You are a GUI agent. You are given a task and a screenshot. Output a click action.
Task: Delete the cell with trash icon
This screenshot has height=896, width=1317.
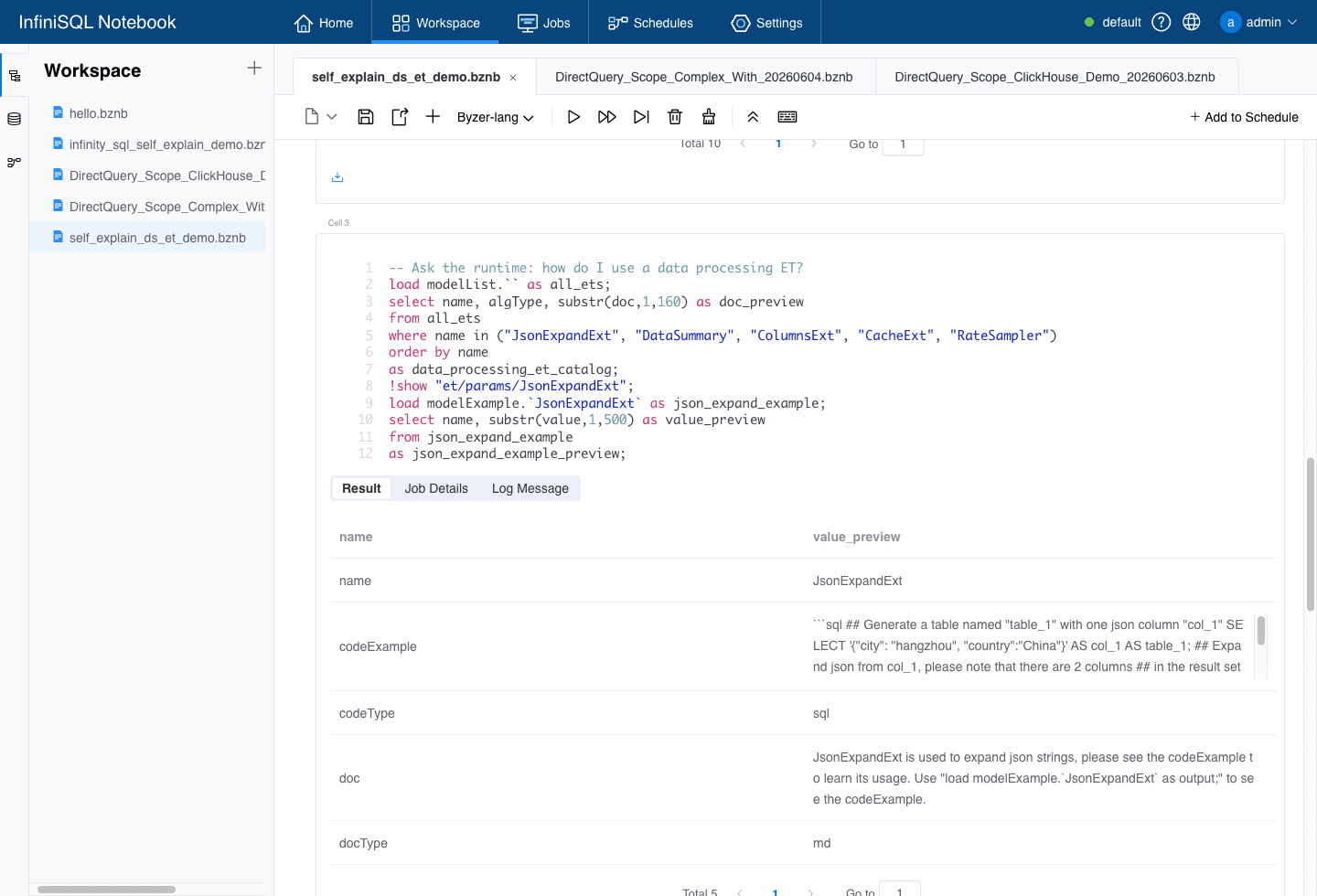tap(675, 117)
